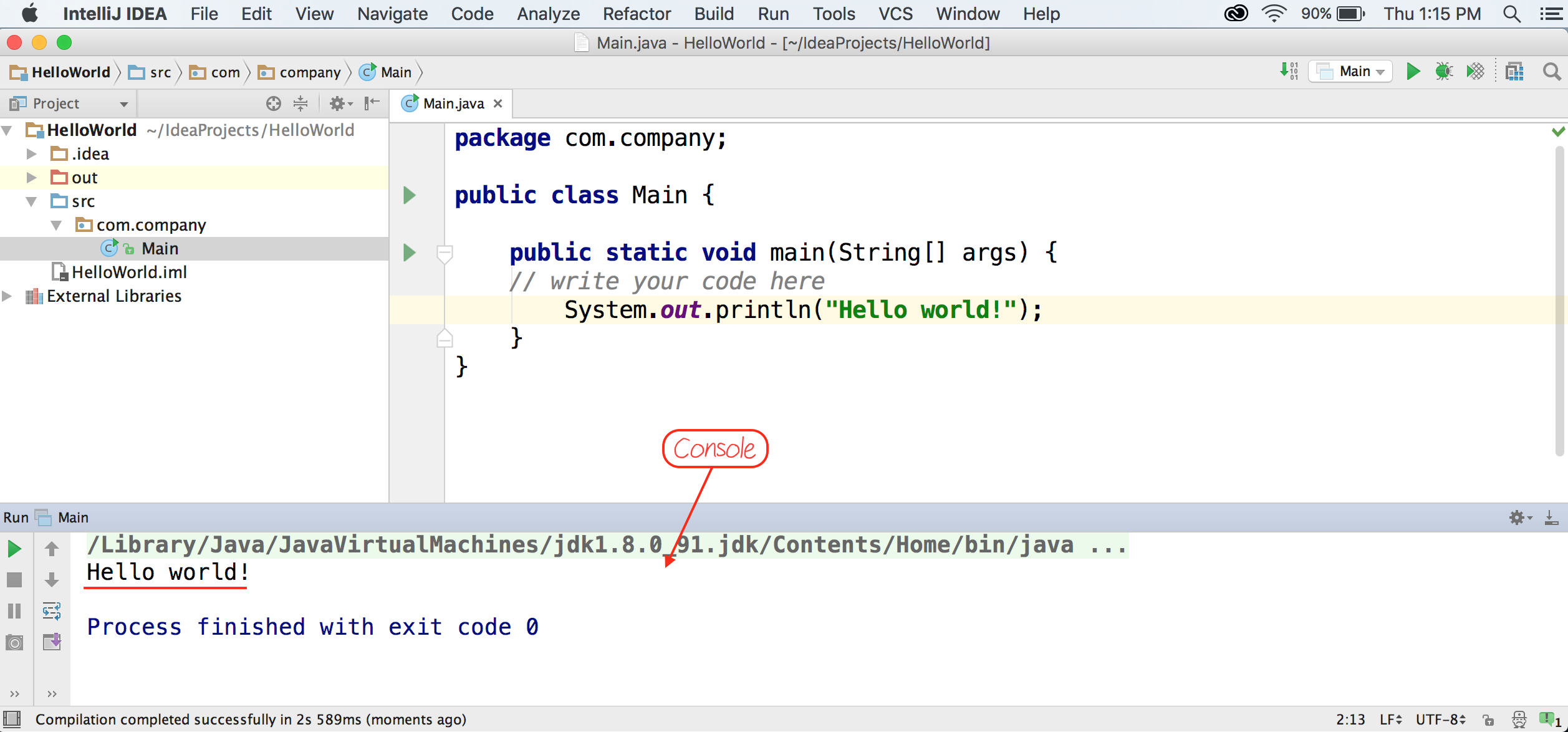Click Make Project build icon
Image resolution: width=1568 pixels, height=732 pixels.
[x=1289, y=72]
